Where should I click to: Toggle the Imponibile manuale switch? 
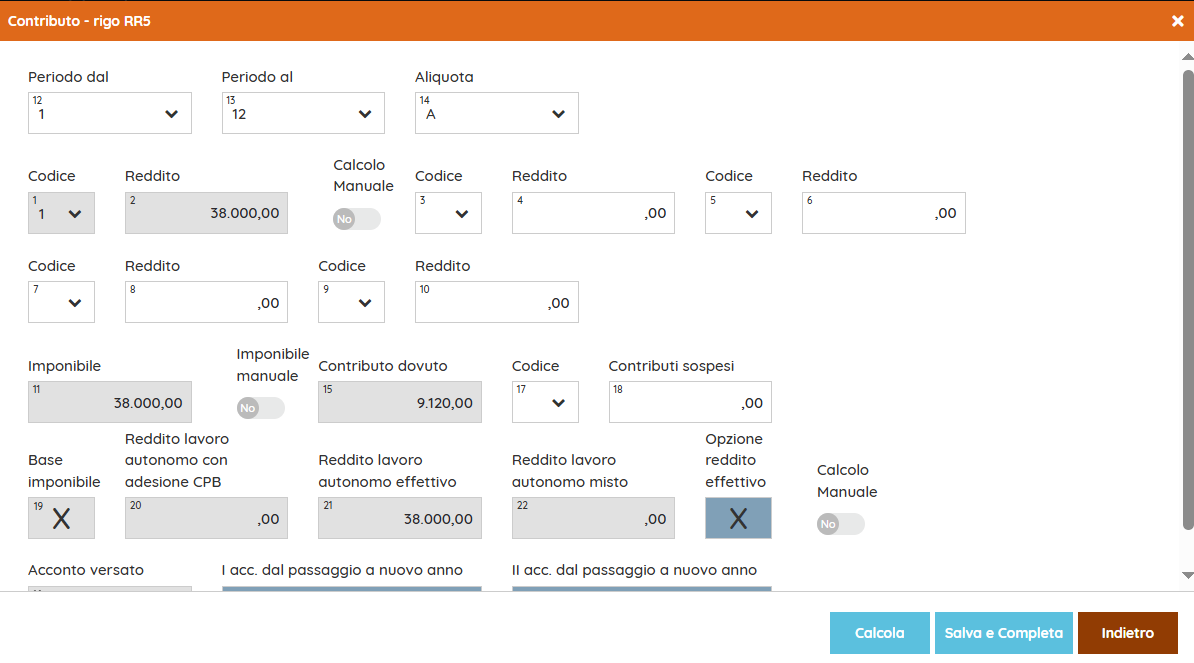pos(260,408)
